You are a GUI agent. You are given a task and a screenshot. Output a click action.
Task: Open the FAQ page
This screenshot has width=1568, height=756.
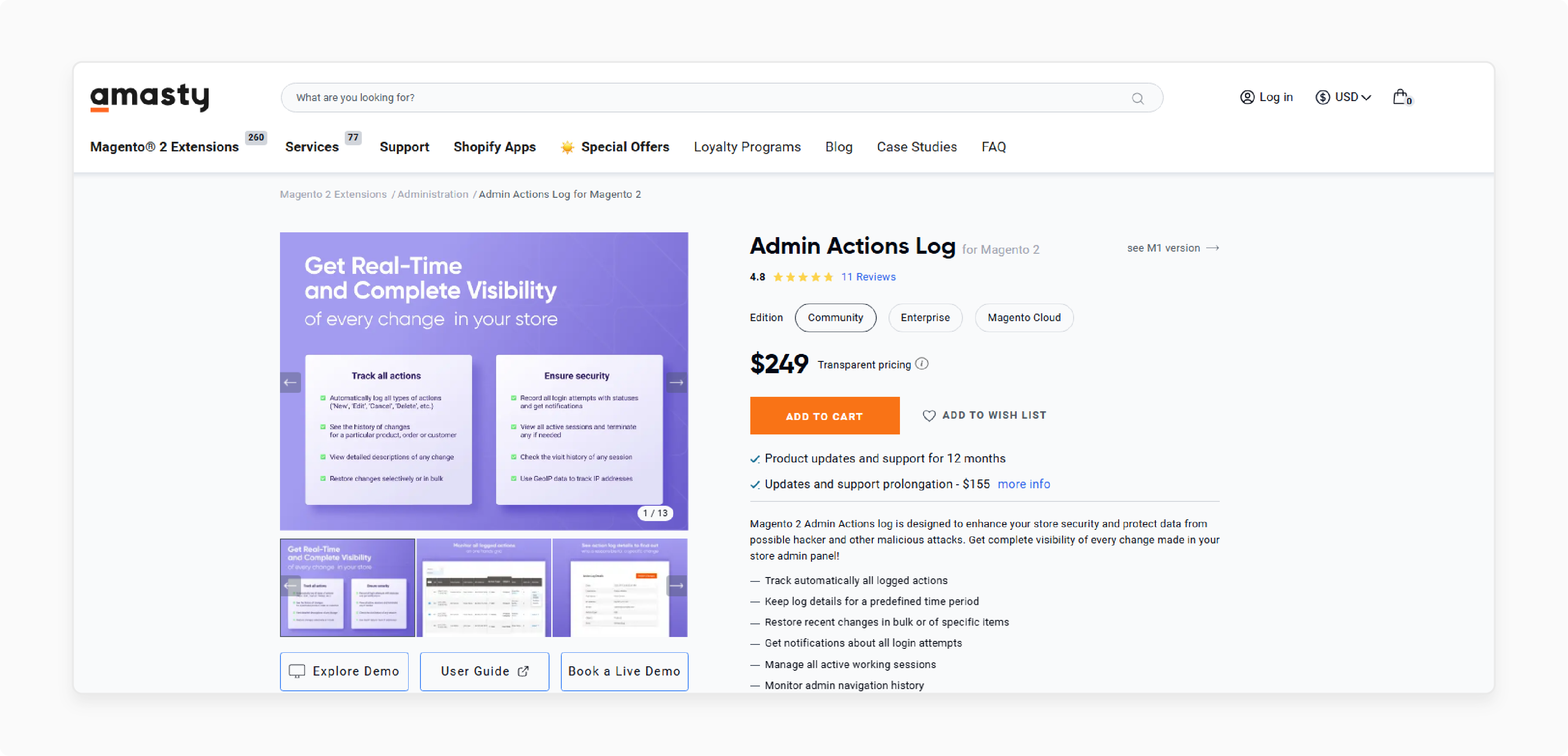coord(994,147)
